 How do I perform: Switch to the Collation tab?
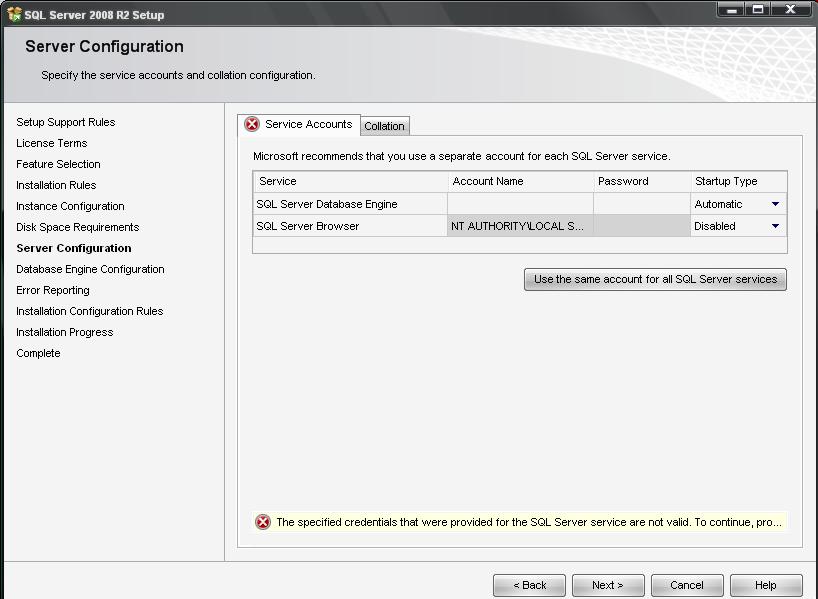(x=384, y=126)
